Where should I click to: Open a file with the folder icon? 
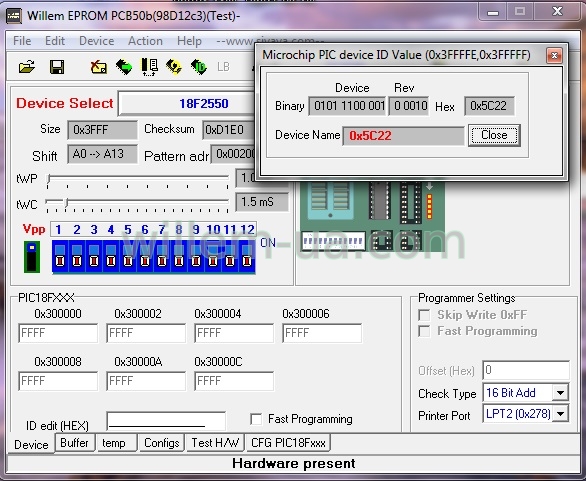[27, 67]
